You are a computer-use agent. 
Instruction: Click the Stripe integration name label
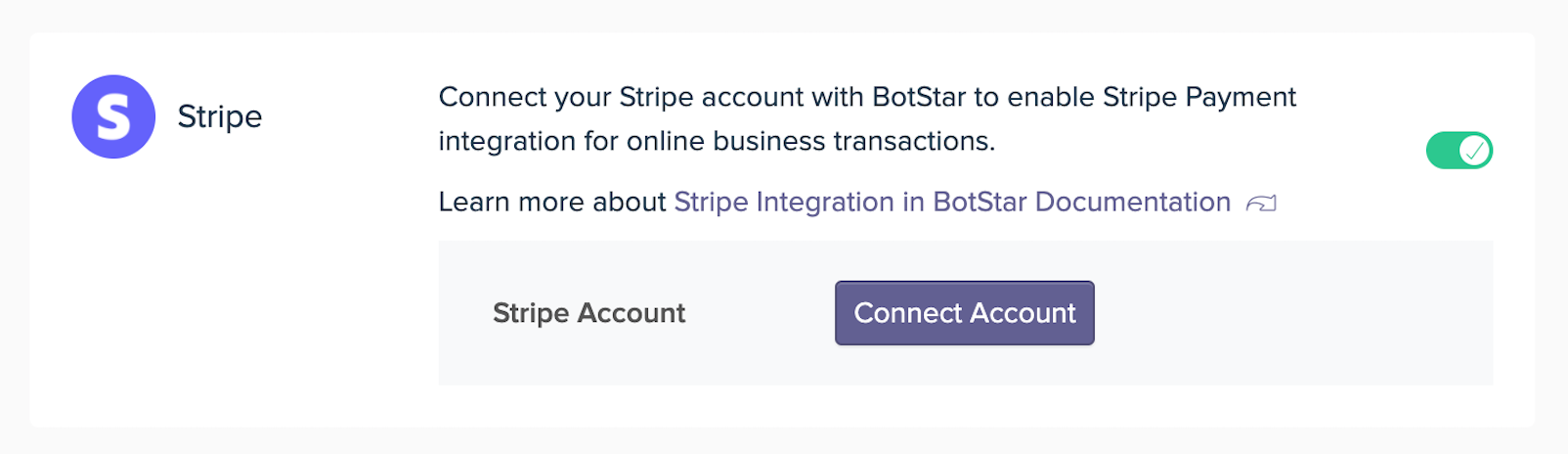tap(220, 117)
